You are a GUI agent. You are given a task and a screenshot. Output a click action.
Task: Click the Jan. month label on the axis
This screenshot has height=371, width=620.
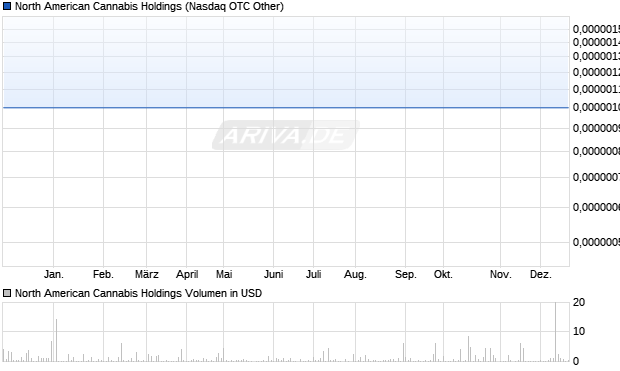[53, 274]
